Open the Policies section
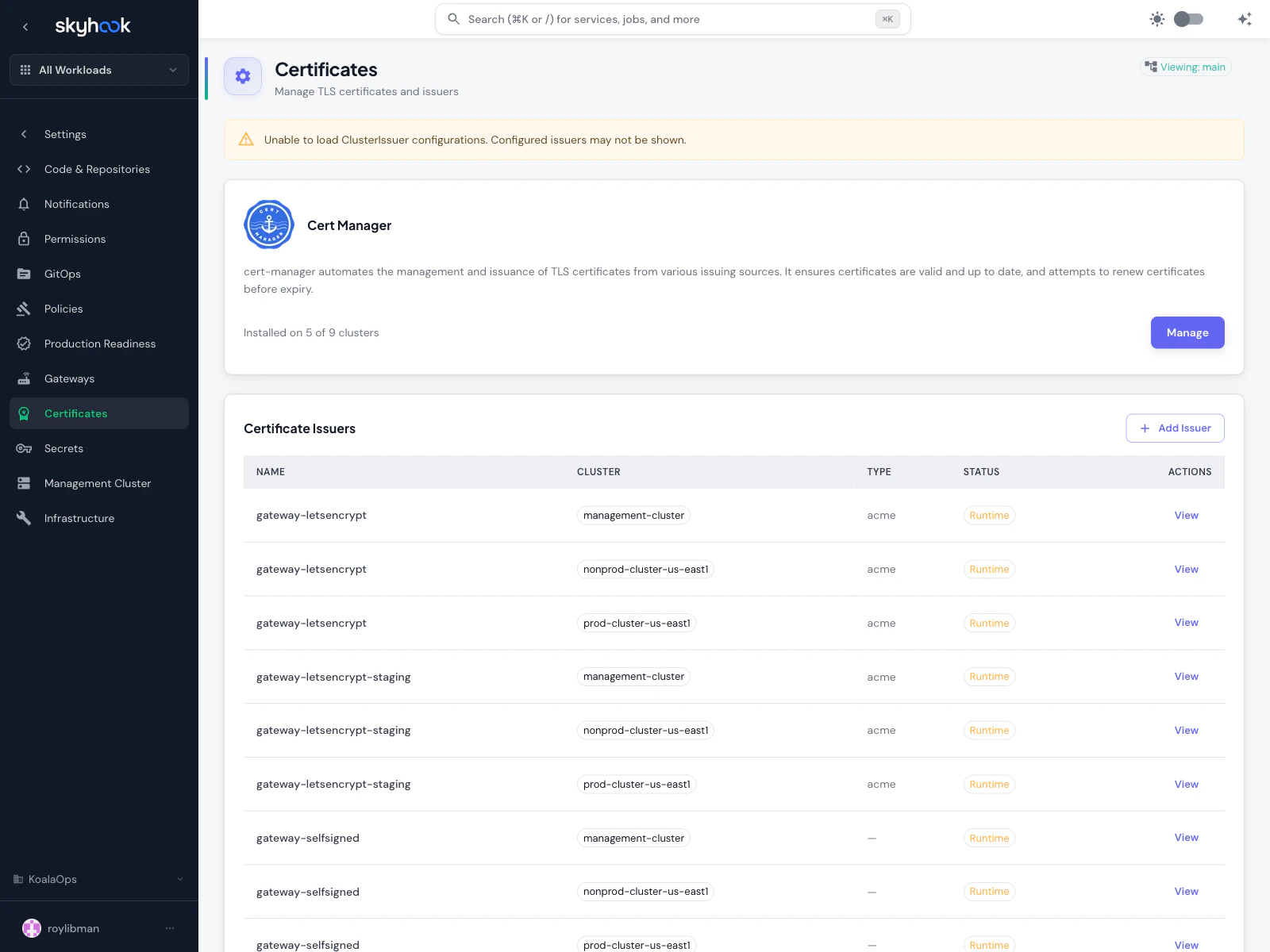This screenshot has height=952, width=1270. pyautogui.click(x=63, y=309)
